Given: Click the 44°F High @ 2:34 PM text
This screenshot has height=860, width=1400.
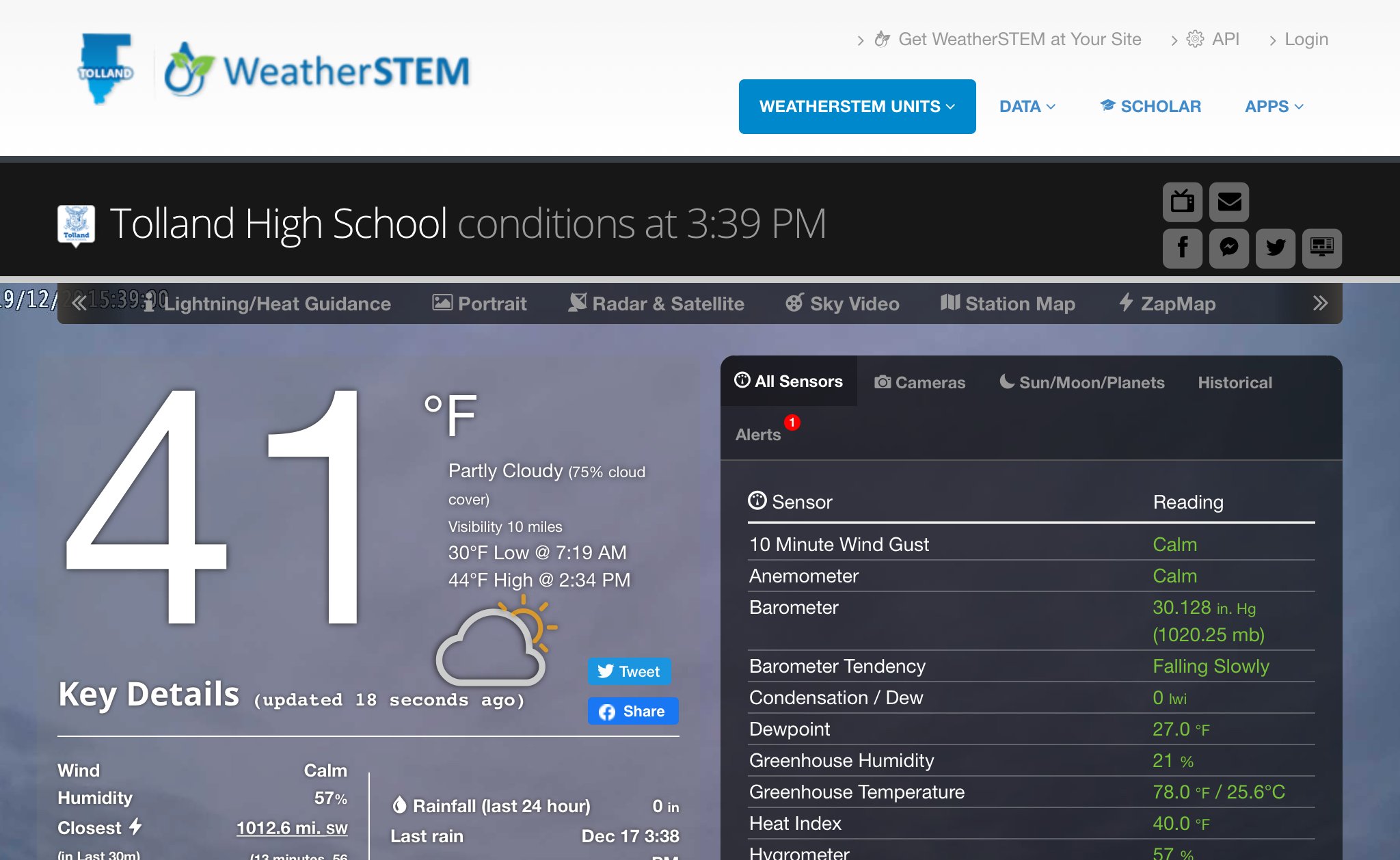Looking at the screenshot, I should 539,580.
